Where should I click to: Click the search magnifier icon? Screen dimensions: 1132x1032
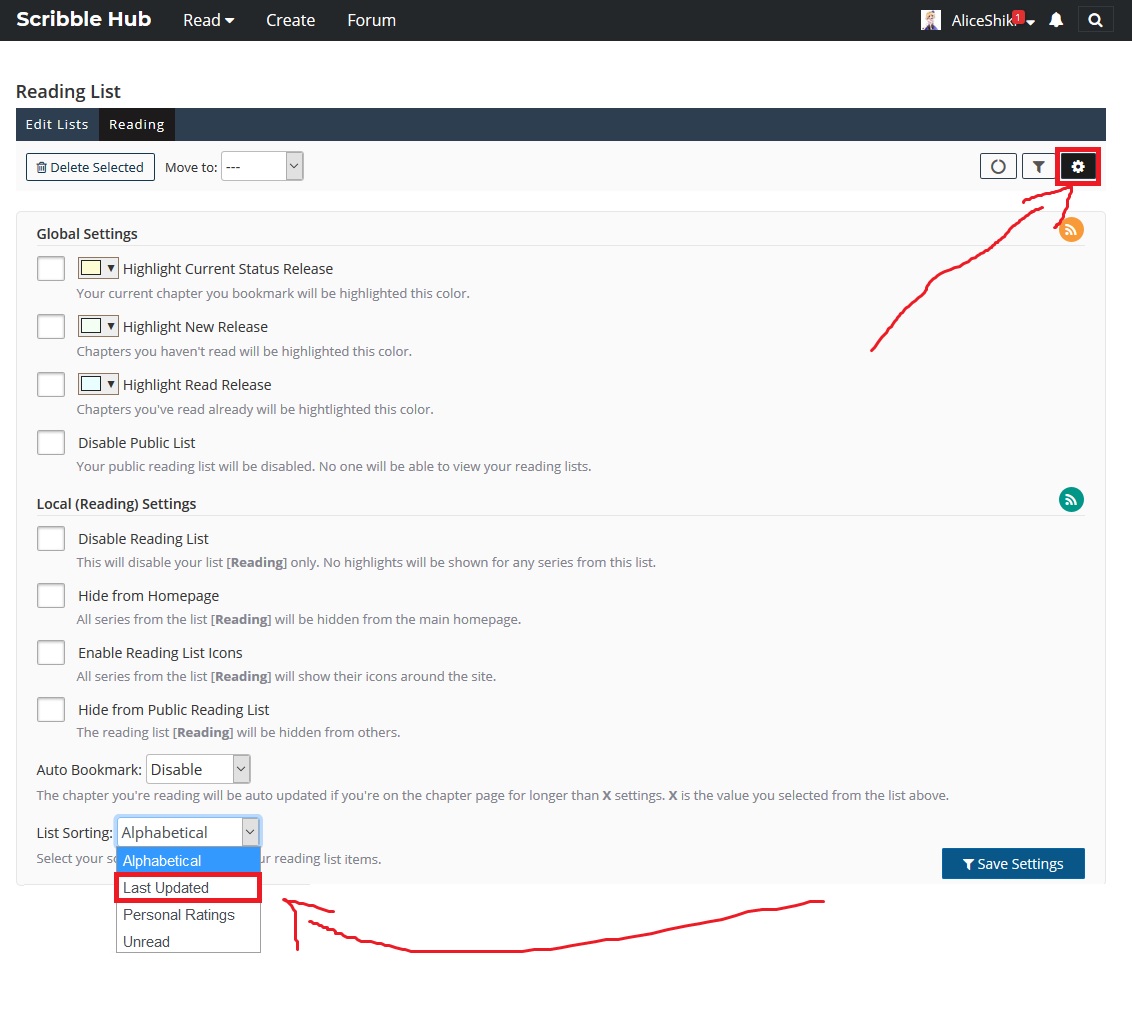pyautogui.click(x=1095, y=20)
